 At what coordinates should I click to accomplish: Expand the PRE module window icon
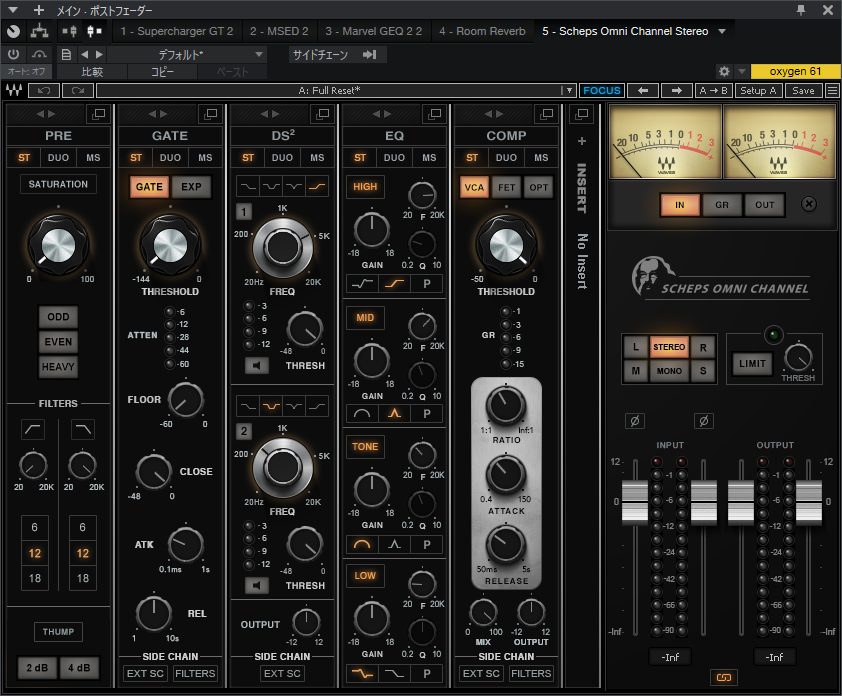[x=98, y=114]
